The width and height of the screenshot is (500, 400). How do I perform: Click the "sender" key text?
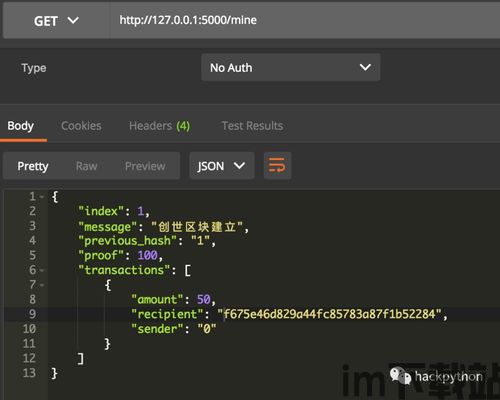(x=157, y=329)
